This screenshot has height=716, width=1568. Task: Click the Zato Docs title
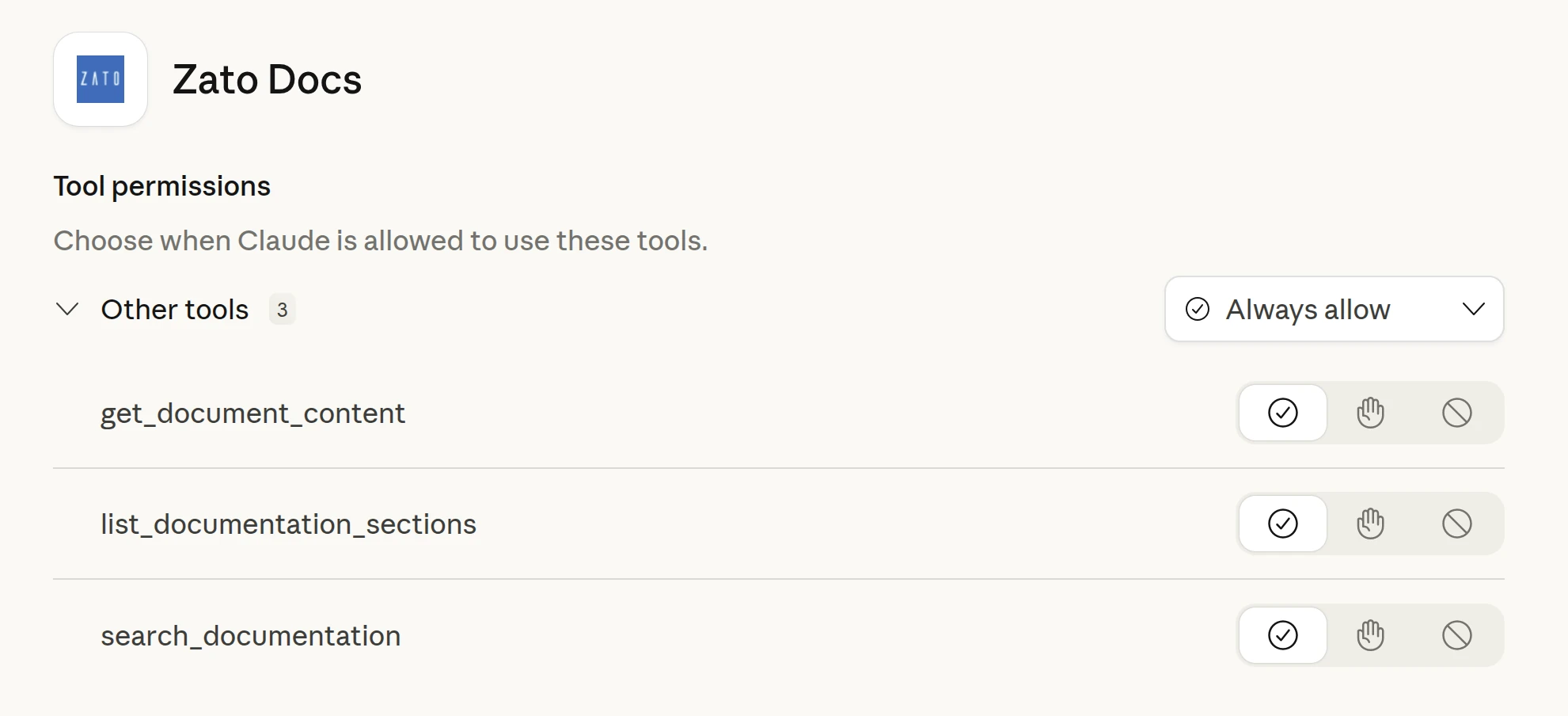point(267,79)
